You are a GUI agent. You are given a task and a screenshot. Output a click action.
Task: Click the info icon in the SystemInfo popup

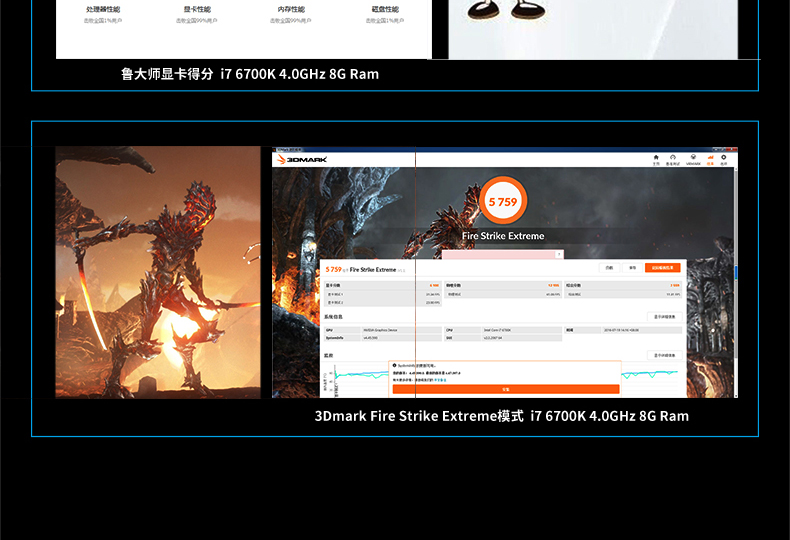(x=394, y=365)
